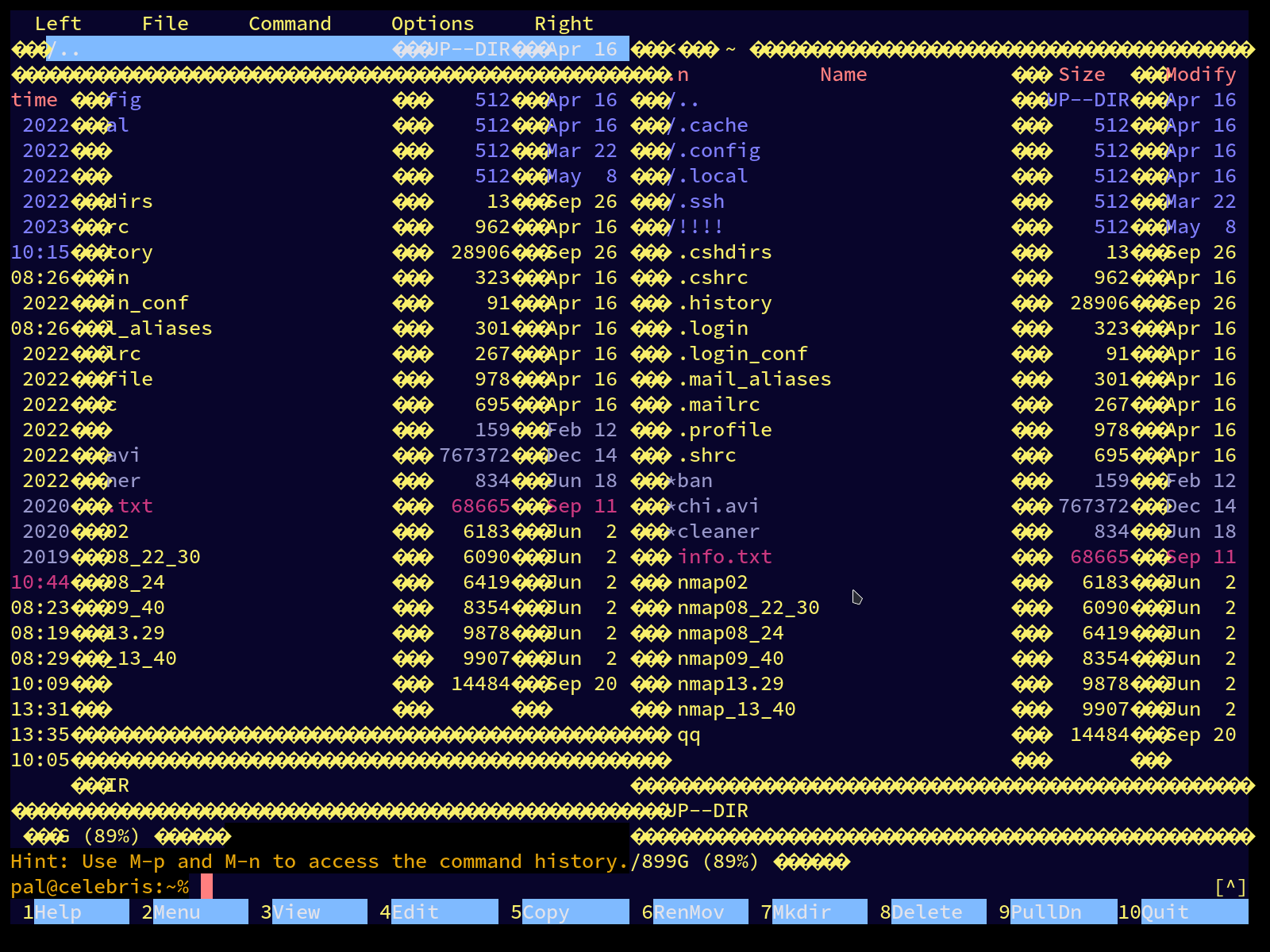
Task: Click the 4Edit function key button
Action: 438,912
